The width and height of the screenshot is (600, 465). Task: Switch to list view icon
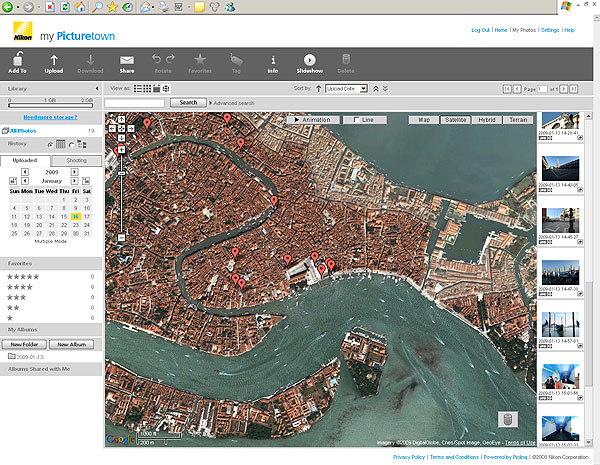coord(138,88)
